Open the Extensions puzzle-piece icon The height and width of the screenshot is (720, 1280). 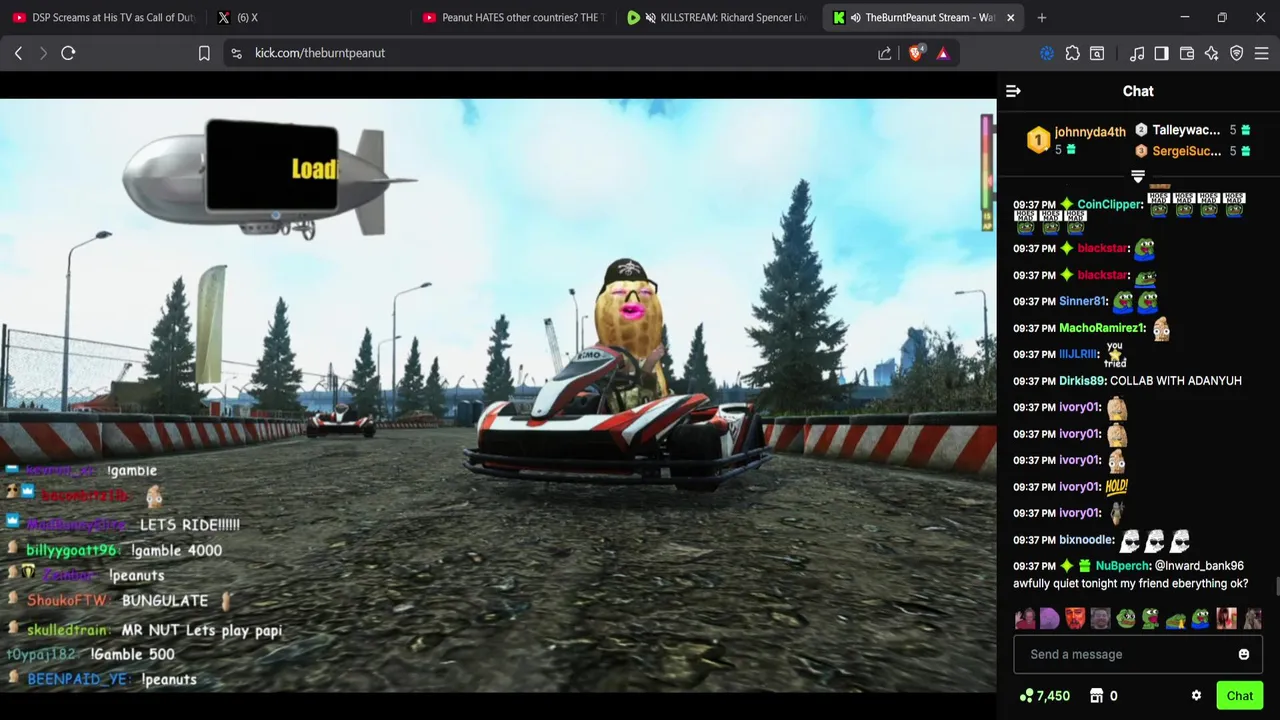click(x=1072, y=53)
